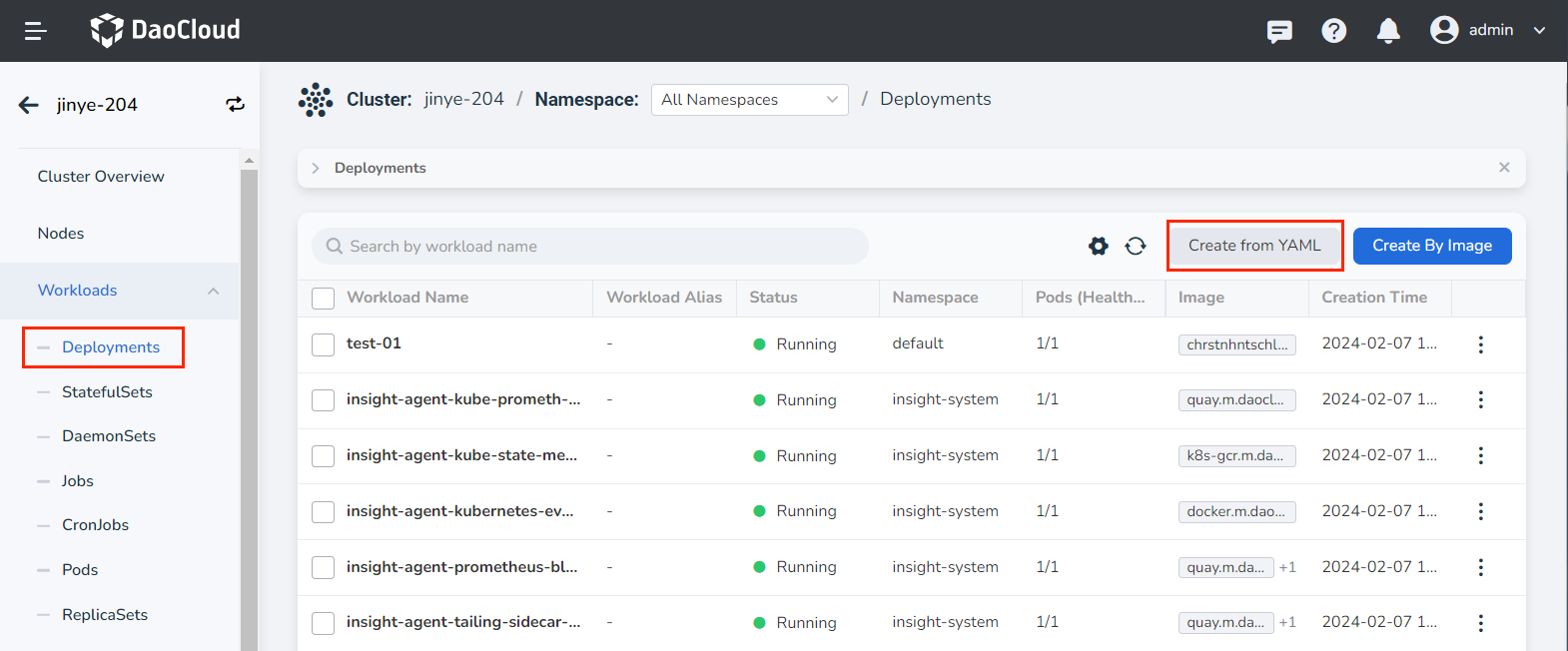Click the help question mark icon
1568x651 pixels.
[1333, 31]
